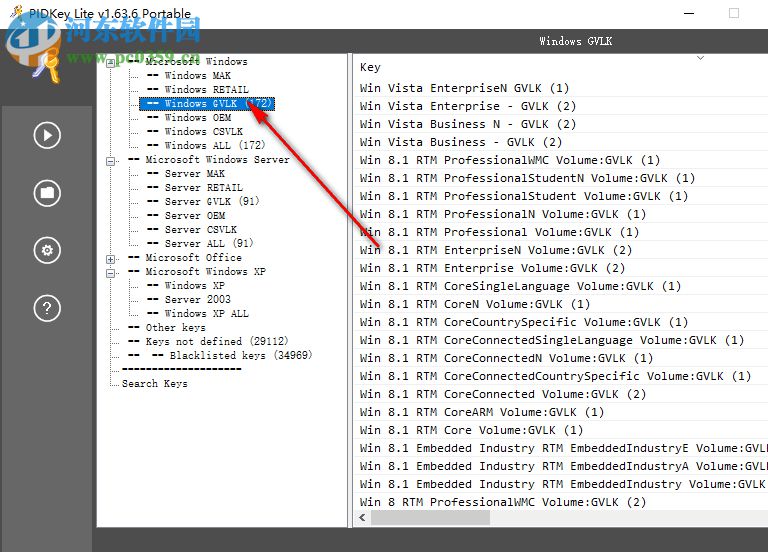
Task: Select row Win 8.1 RTM CoreN Volume:GVLK
Action: point(560,304)
